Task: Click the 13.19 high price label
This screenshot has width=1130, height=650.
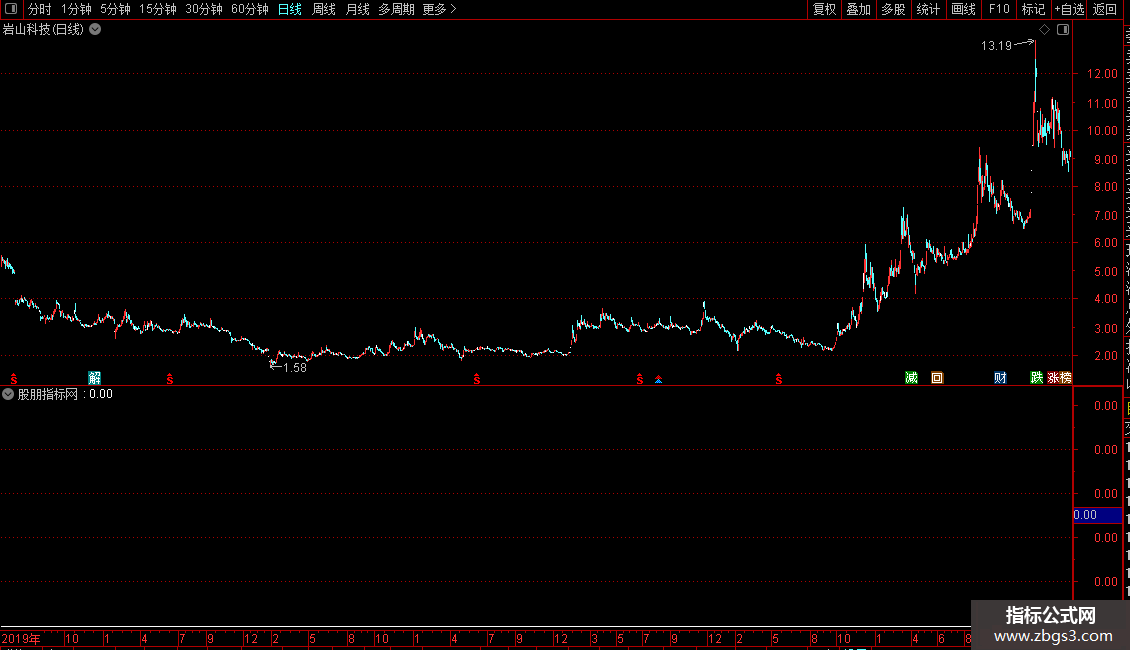Action: tap(996, 45)
